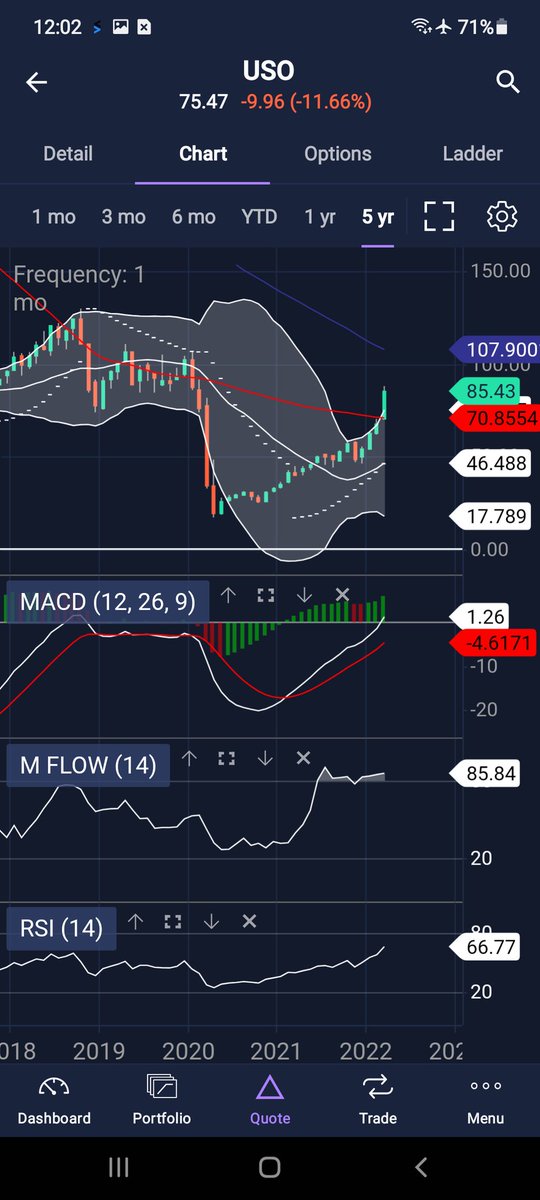Viewport: 540px width, 1200px height.
Task: Select the Chart tab
Action: [x=203, y=154]
